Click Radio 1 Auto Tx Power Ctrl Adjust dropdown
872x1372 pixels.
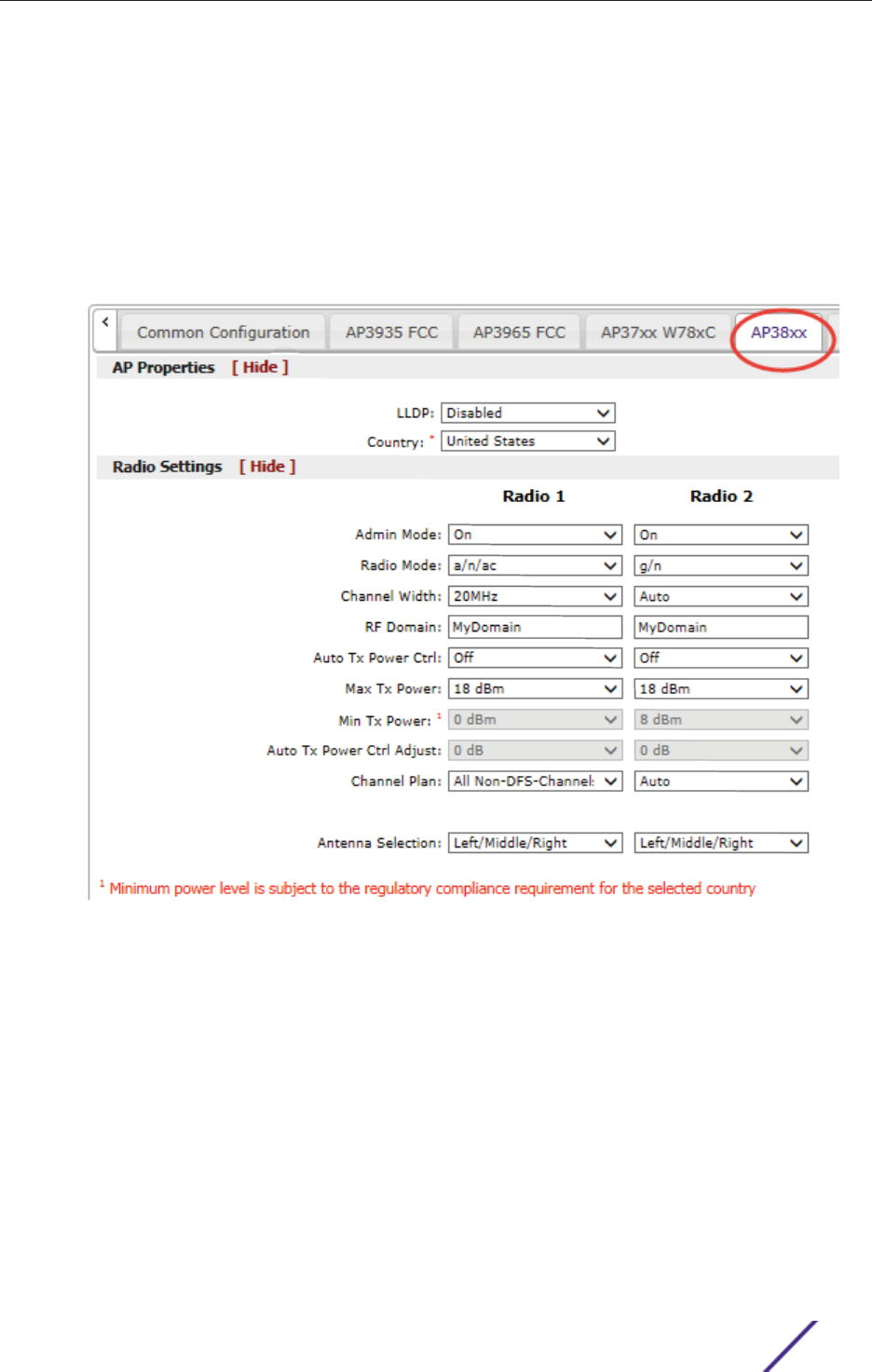[x=535, y=750]
